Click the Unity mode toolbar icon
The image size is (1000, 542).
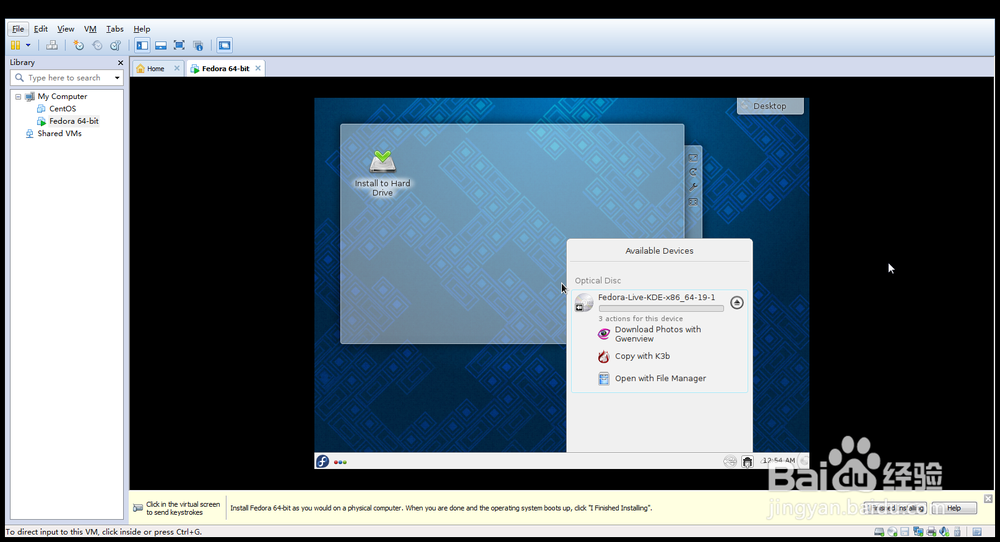pos(198,45)
